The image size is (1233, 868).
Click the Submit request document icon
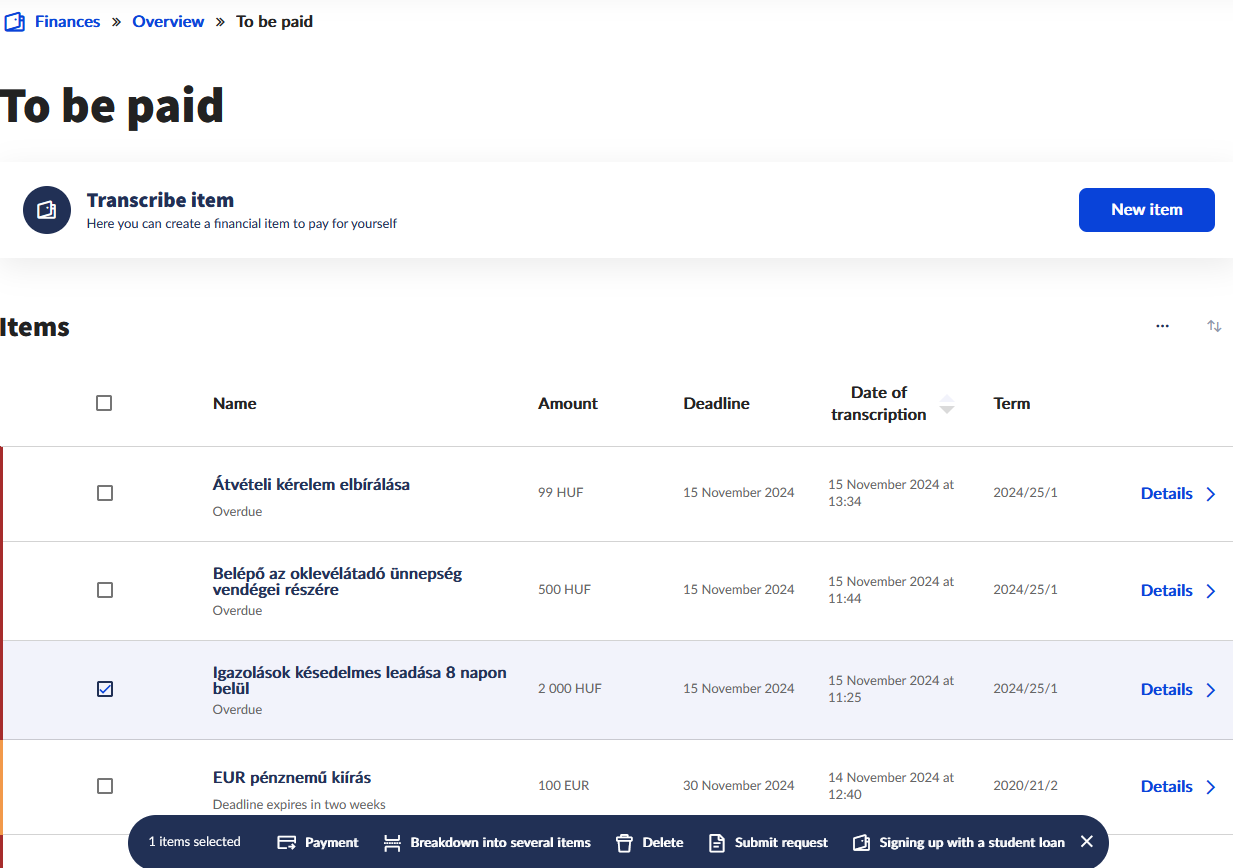[x=716, y=843]
